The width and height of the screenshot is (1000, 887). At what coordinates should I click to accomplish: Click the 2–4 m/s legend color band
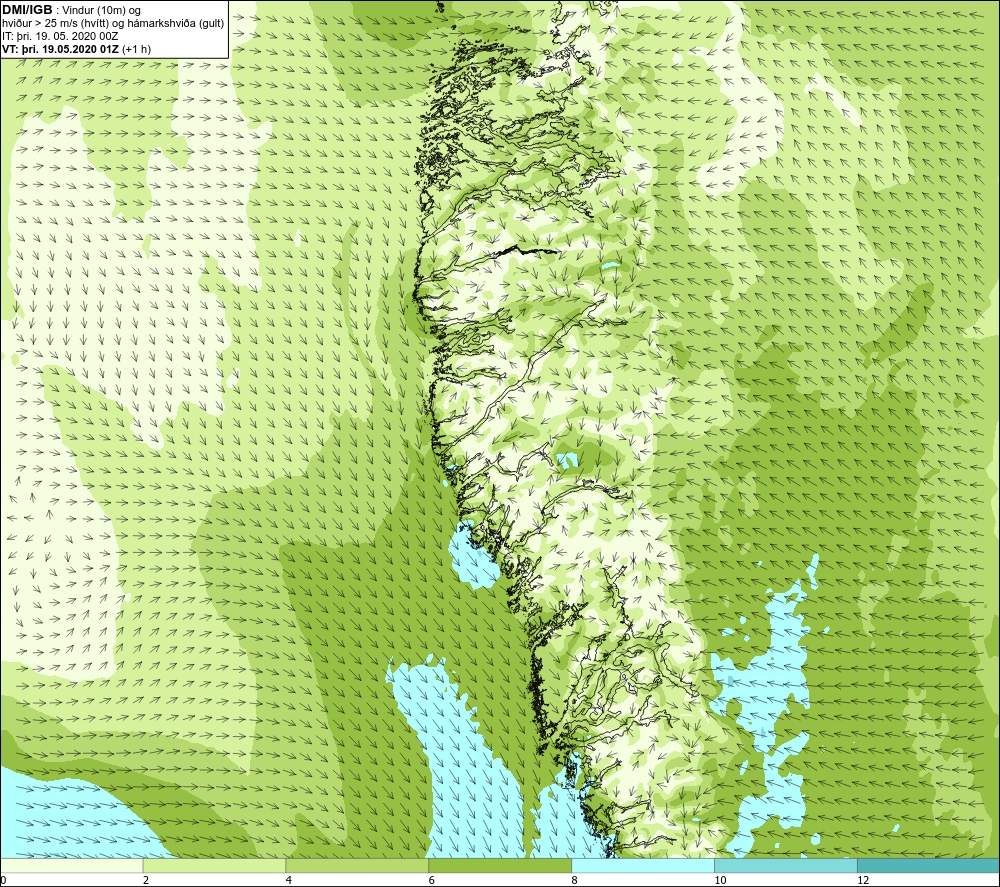click(214, 865)
